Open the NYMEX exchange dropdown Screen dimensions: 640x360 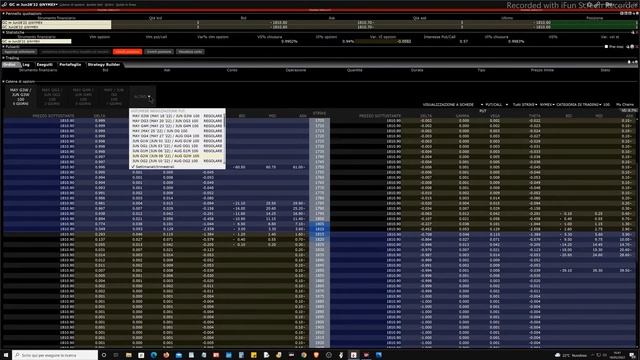pyautogui.click(x=547, y=104)
